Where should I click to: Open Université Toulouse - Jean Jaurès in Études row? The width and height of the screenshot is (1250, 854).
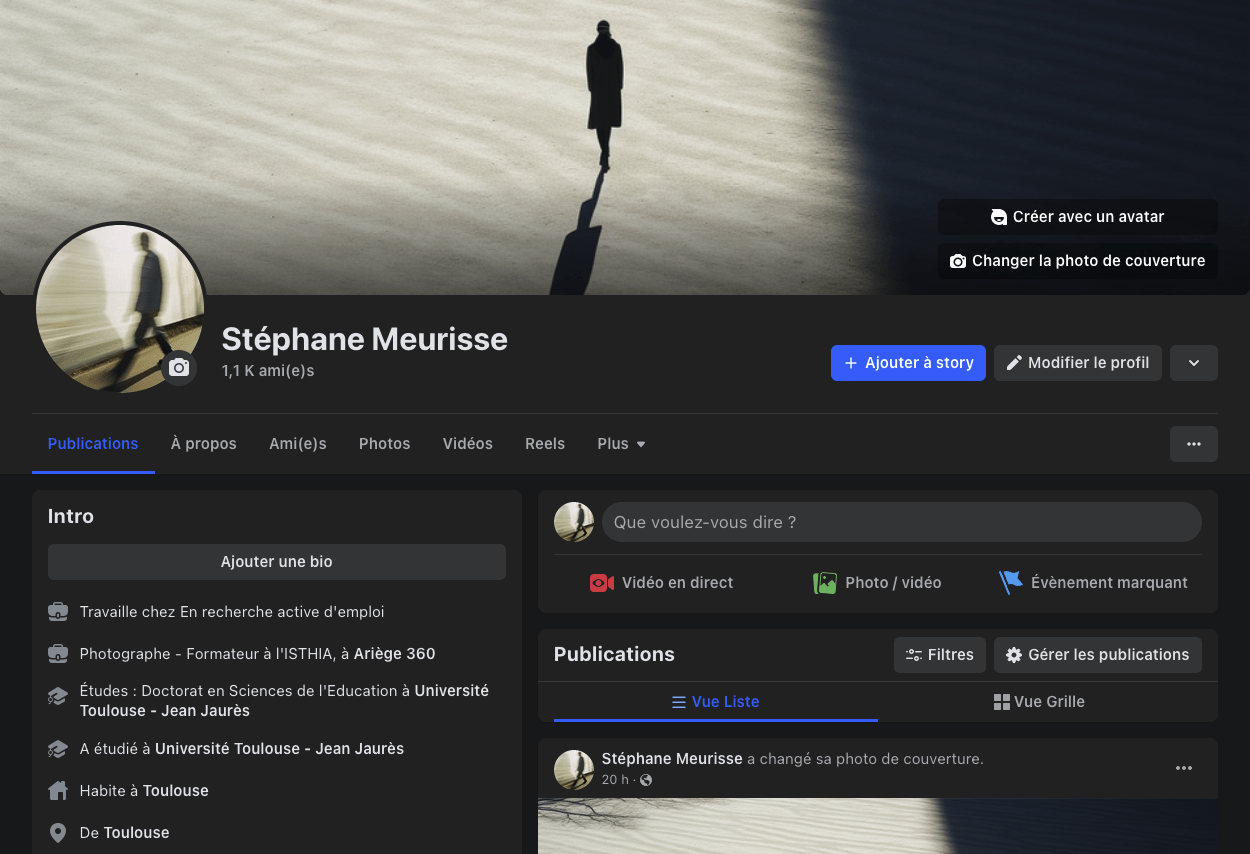284,701
